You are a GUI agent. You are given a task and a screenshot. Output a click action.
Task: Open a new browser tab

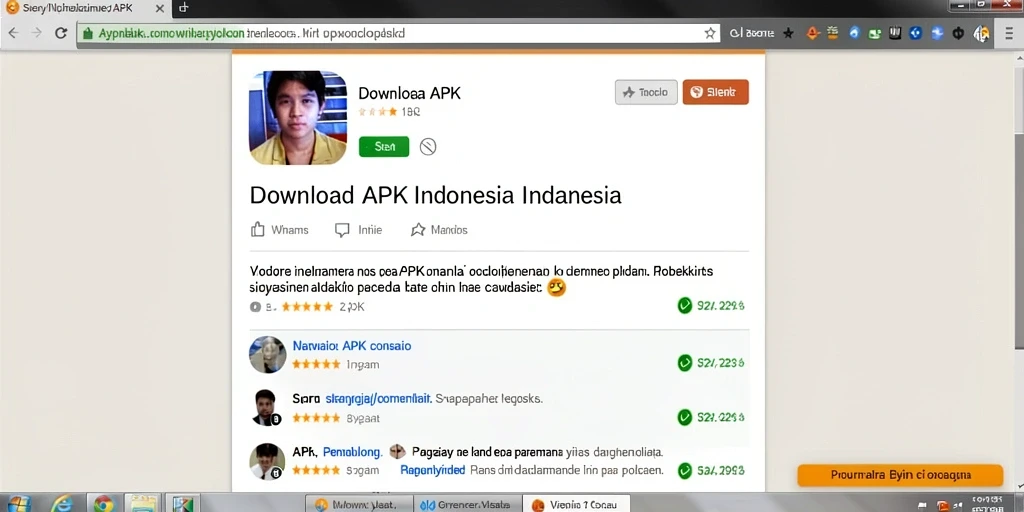(184, 8)
